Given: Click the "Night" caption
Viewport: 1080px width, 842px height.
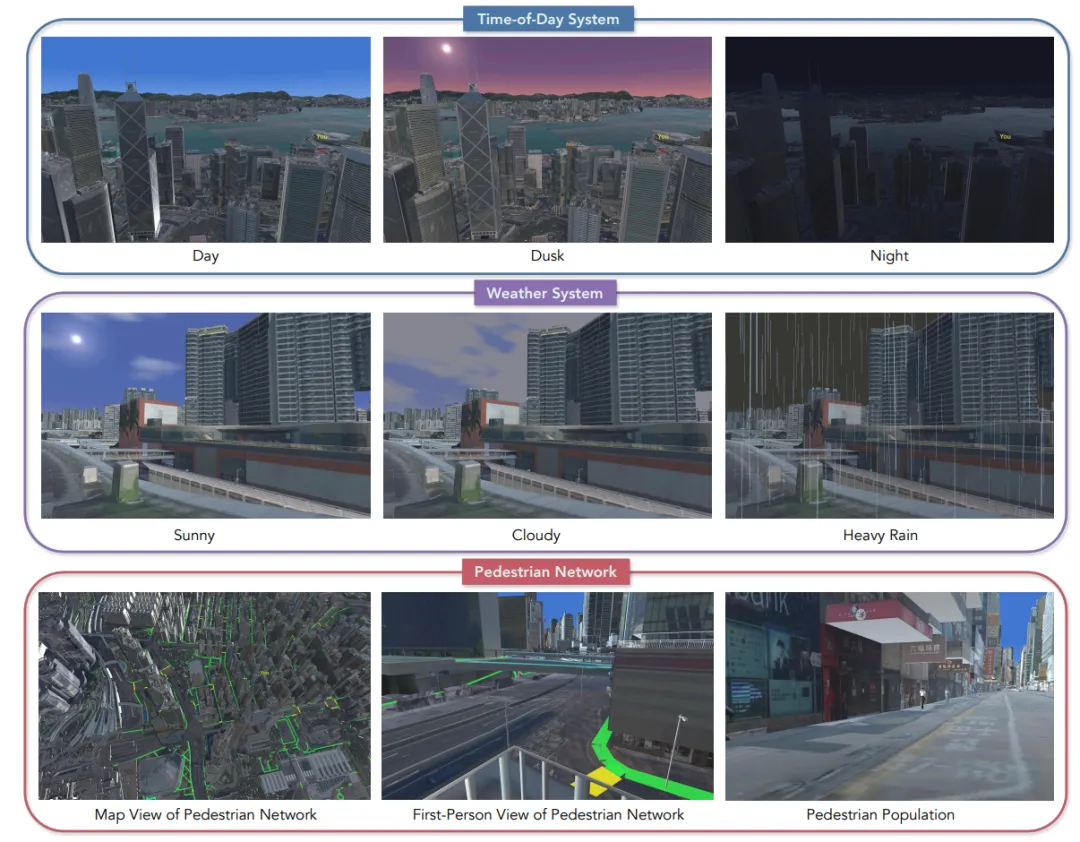Looking at the screenshot, I should point(889,256).
